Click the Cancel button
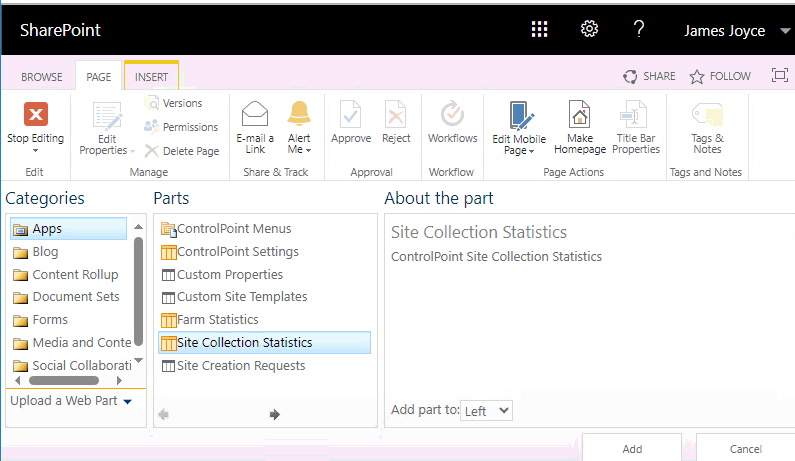 pyautogui.click(x=745, y=449)
